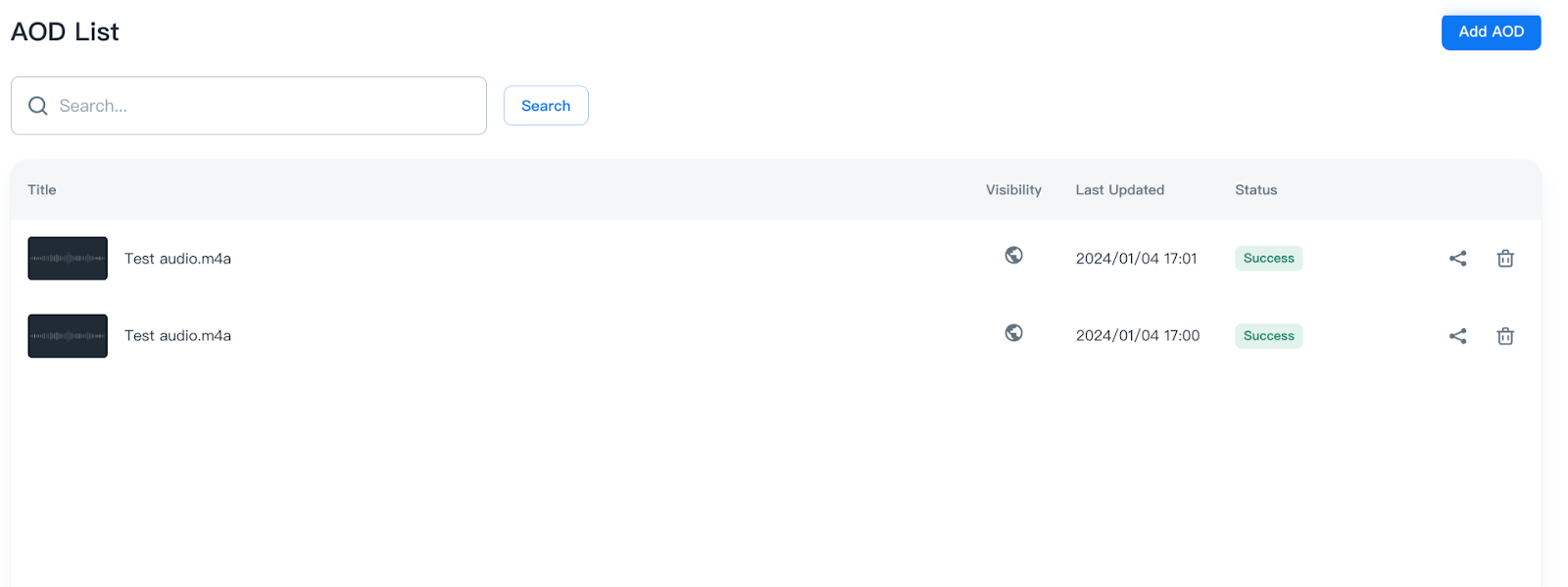The width and height of the screenshot is (1568, 587).
Task: Delete the audio updated at 17:01
Action: click(x=1505, y=259)
